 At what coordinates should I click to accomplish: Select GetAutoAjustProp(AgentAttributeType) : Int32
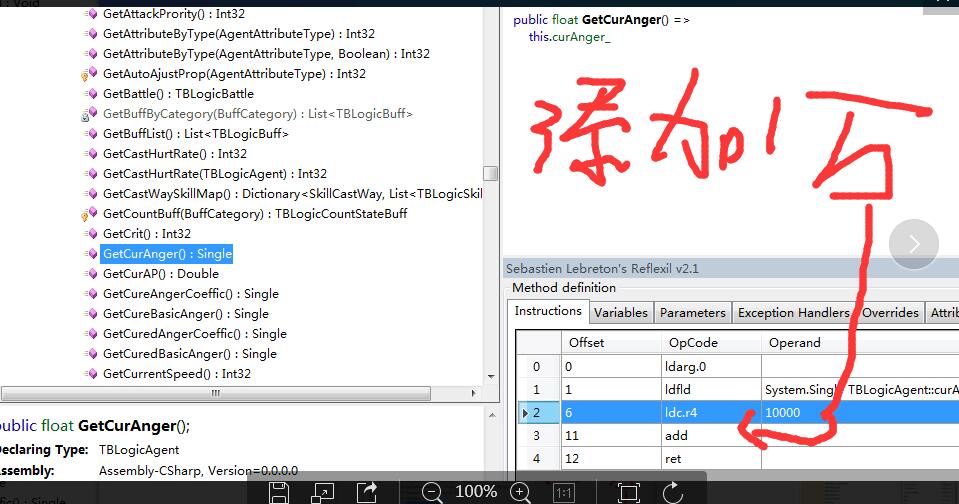pos(234,74)
